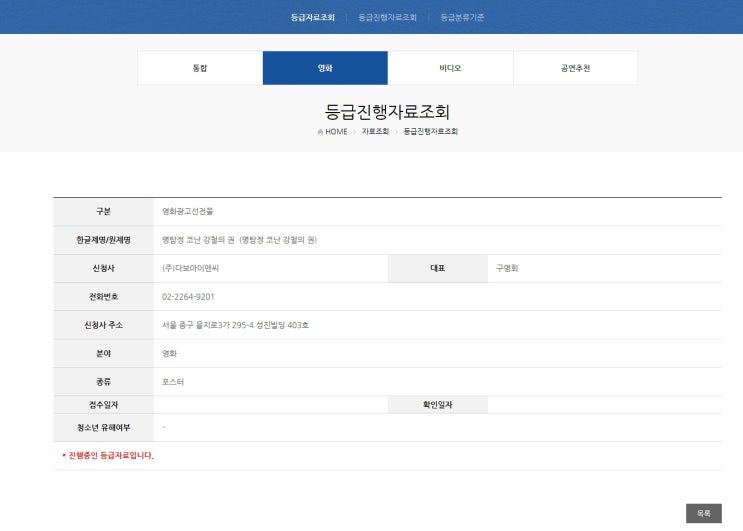Click the 영화광고선전물 value

(188, 211)
